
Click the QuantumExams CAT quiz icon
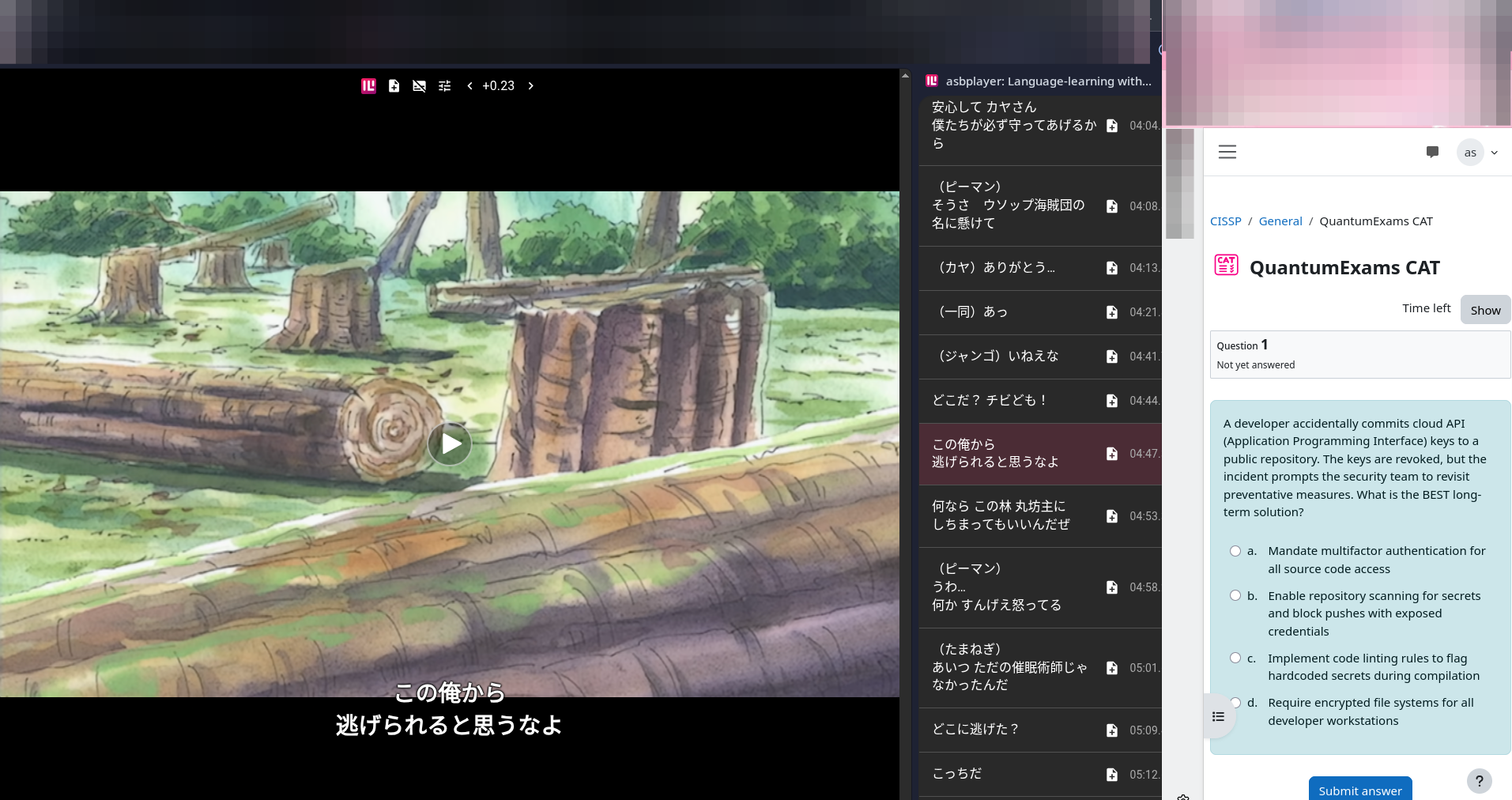(1227, 266)
